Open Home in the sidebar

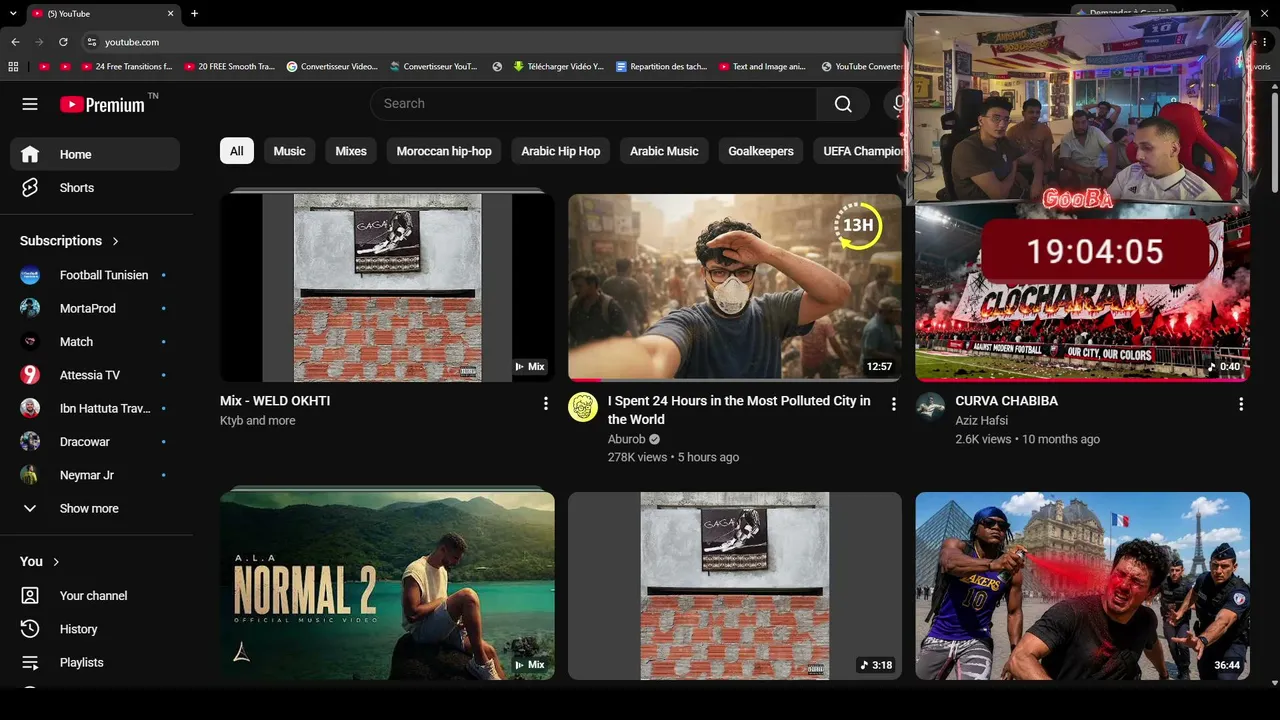coord(95,154)
